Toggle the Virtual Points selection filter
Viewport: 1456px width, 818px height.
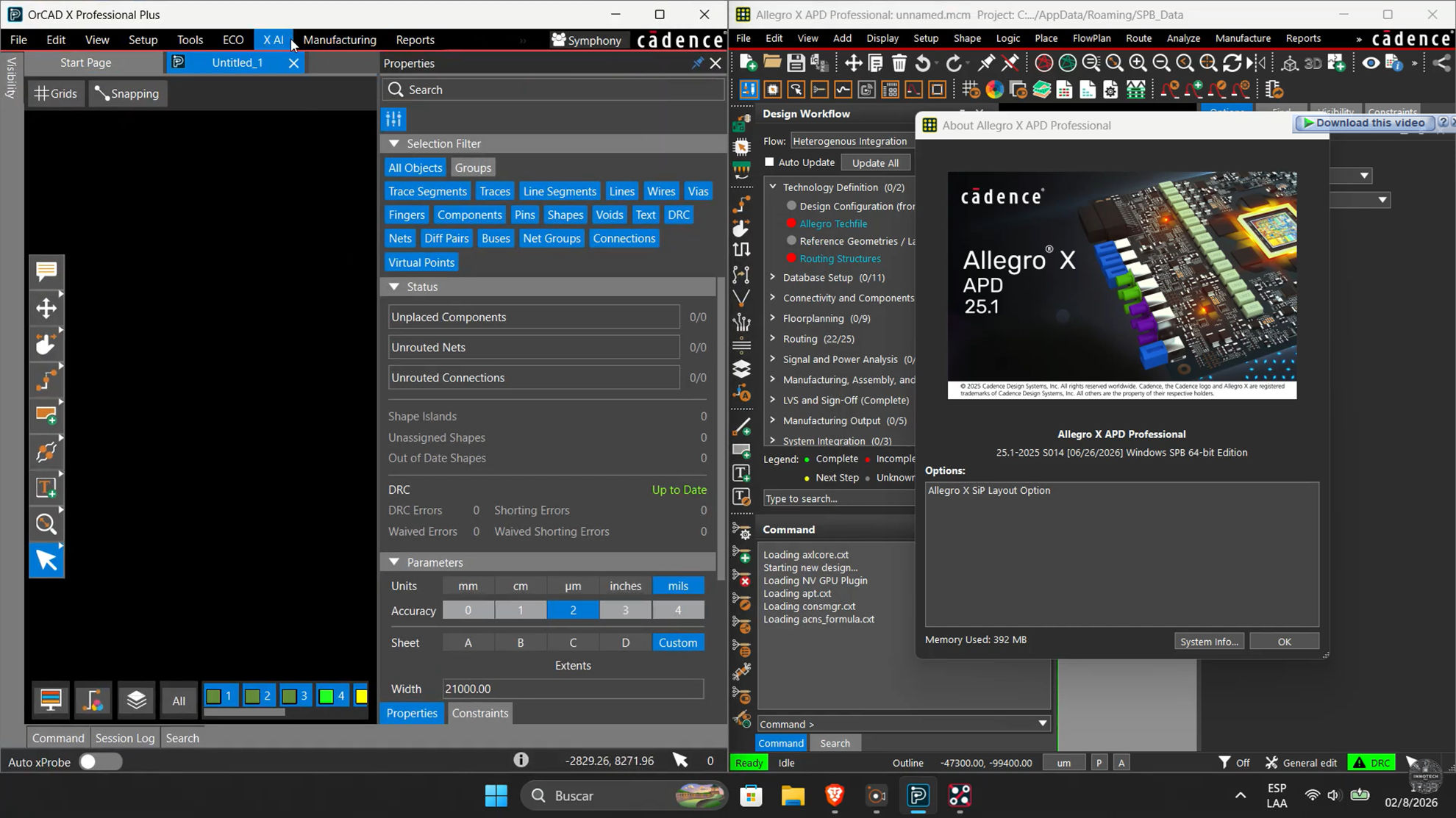pyautogui.click(x=421, y=262)
